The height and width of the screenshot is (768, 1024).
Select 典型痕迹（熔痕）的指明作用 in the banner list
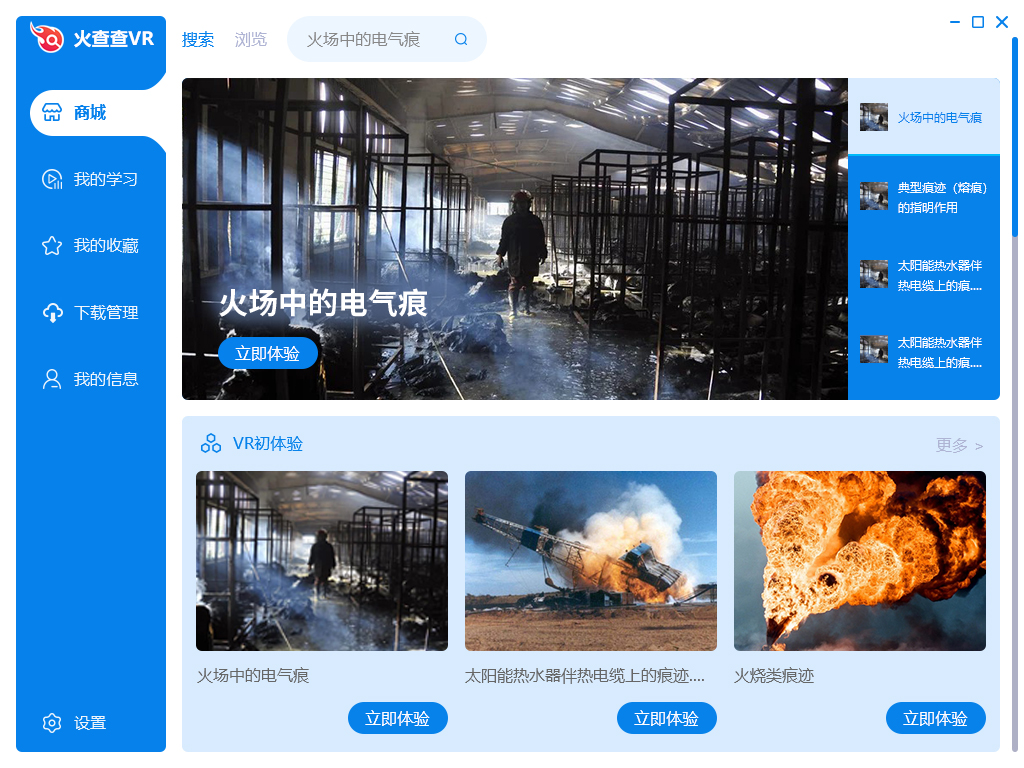pyautogui.click(x=924, y=197)
